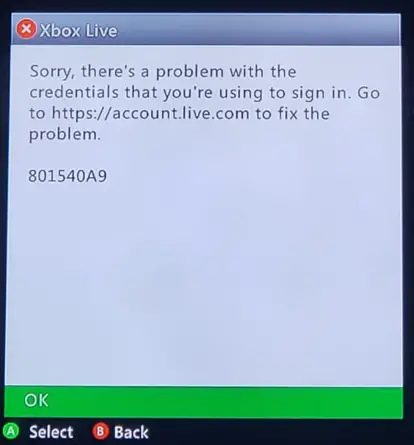Click the "to fix the" phrase after URL

tap(293, 113)
